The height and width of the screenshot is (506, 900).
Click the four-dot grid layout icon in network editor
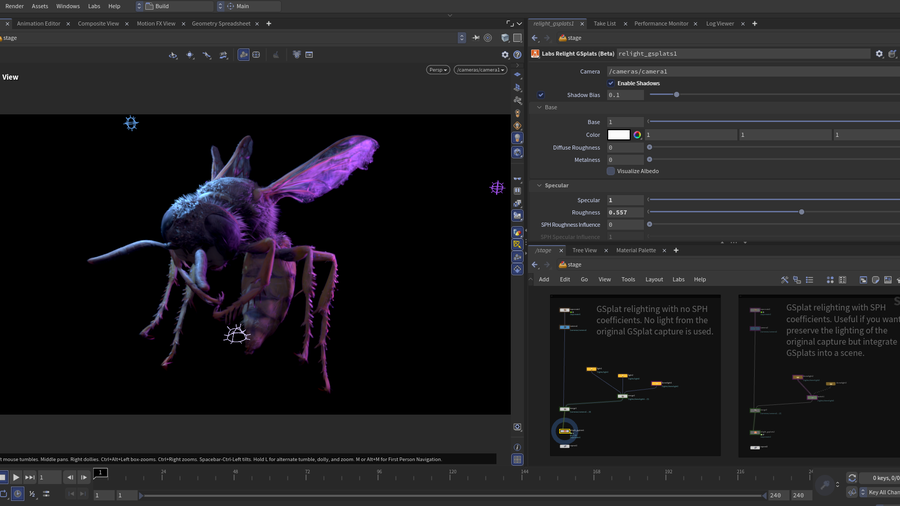tap(830, 280)
